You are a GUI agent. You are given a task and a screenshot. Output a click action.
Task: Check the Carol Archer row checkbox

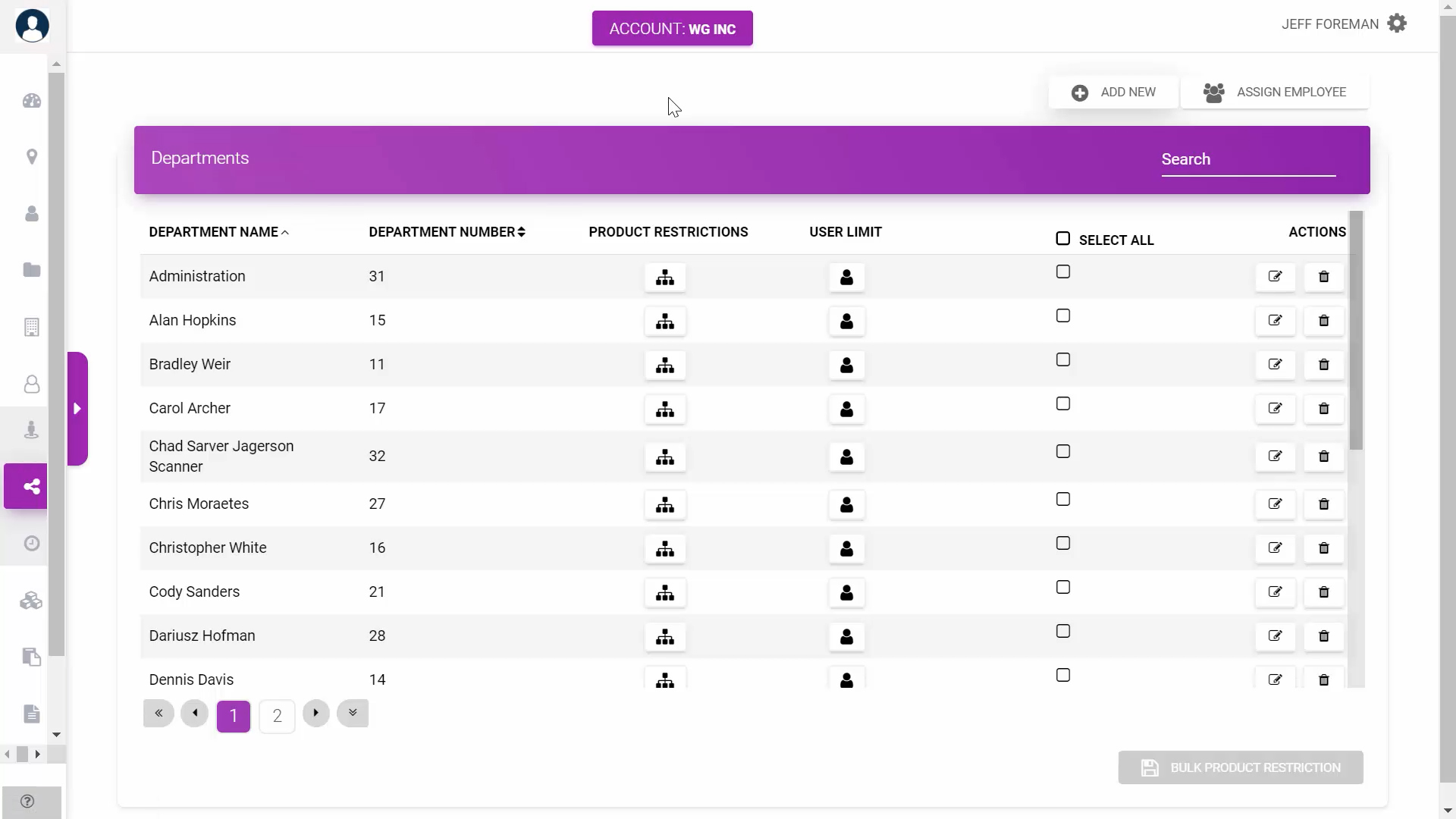coord(1063,403)
